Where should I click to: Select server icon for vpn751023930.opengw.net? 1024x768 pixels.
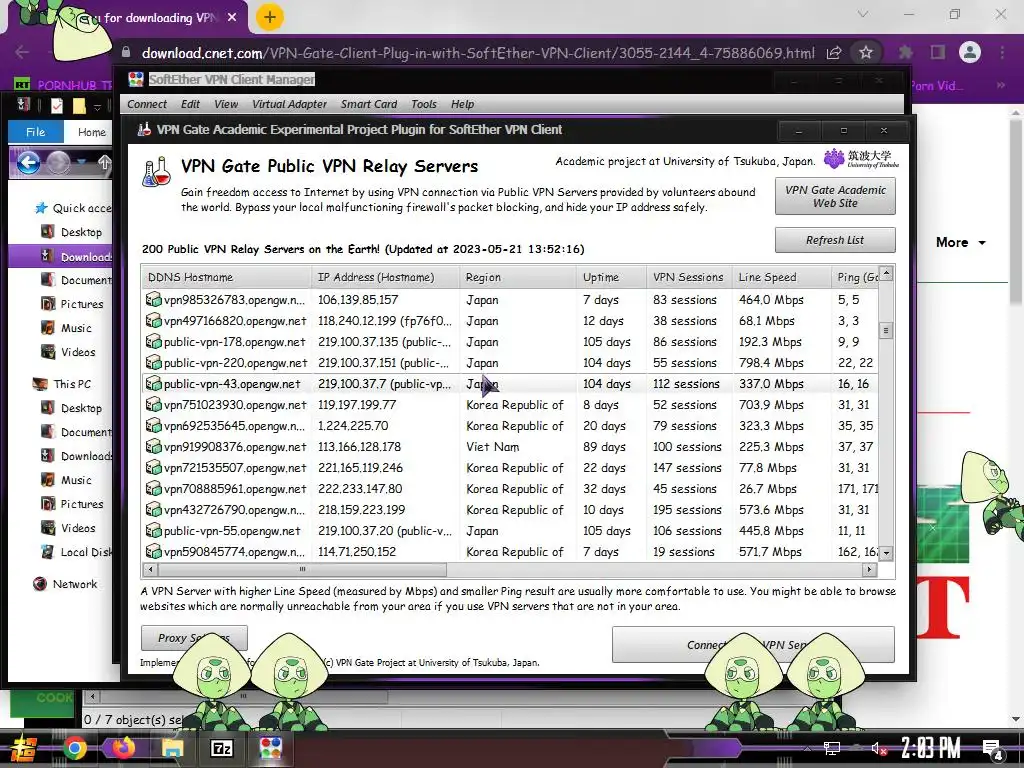tap(153, 404)
